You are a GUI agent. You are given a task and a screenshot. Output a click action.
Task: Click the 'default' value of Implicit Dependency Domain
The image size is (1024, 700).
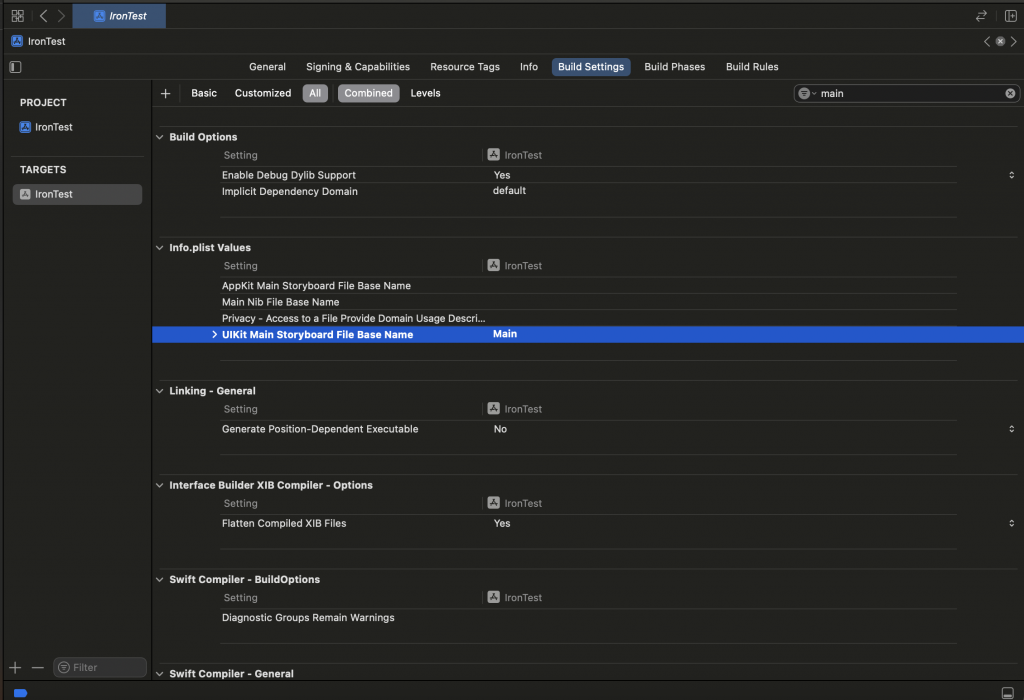pos(509,191)
